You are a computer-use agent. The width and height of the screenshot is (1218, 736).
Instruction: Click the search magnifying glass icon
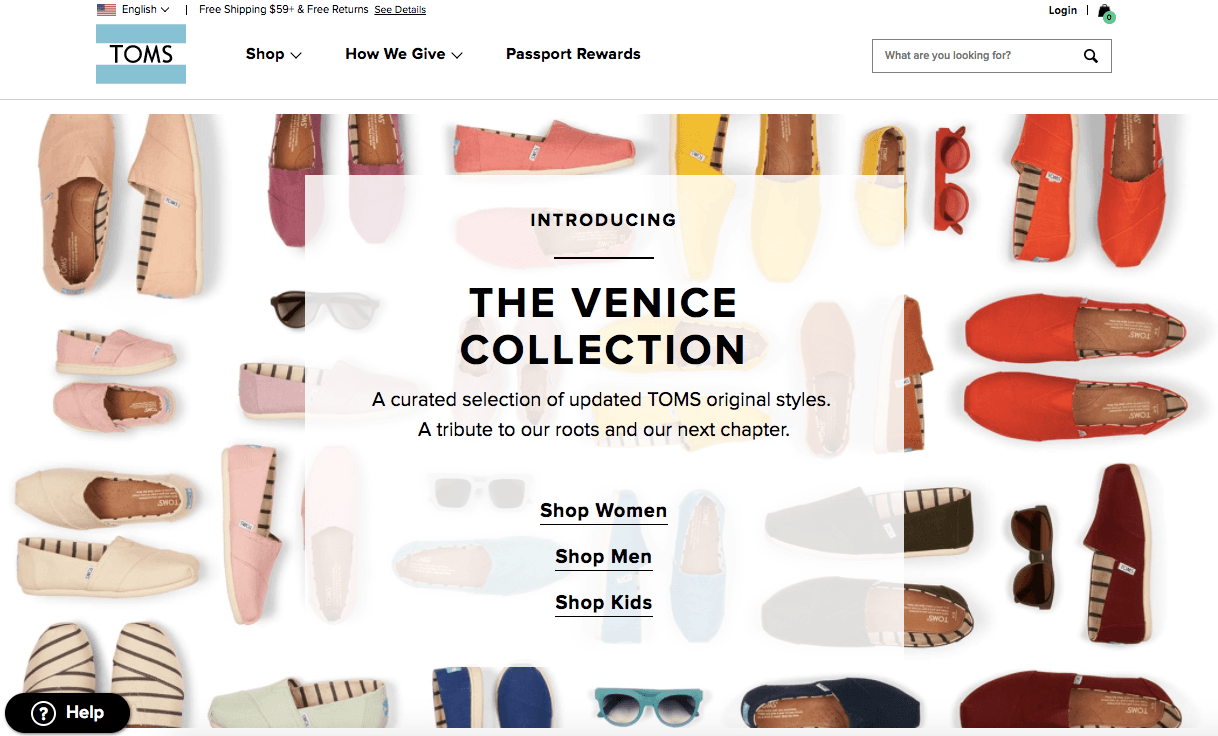click(x=1090, y=56)
